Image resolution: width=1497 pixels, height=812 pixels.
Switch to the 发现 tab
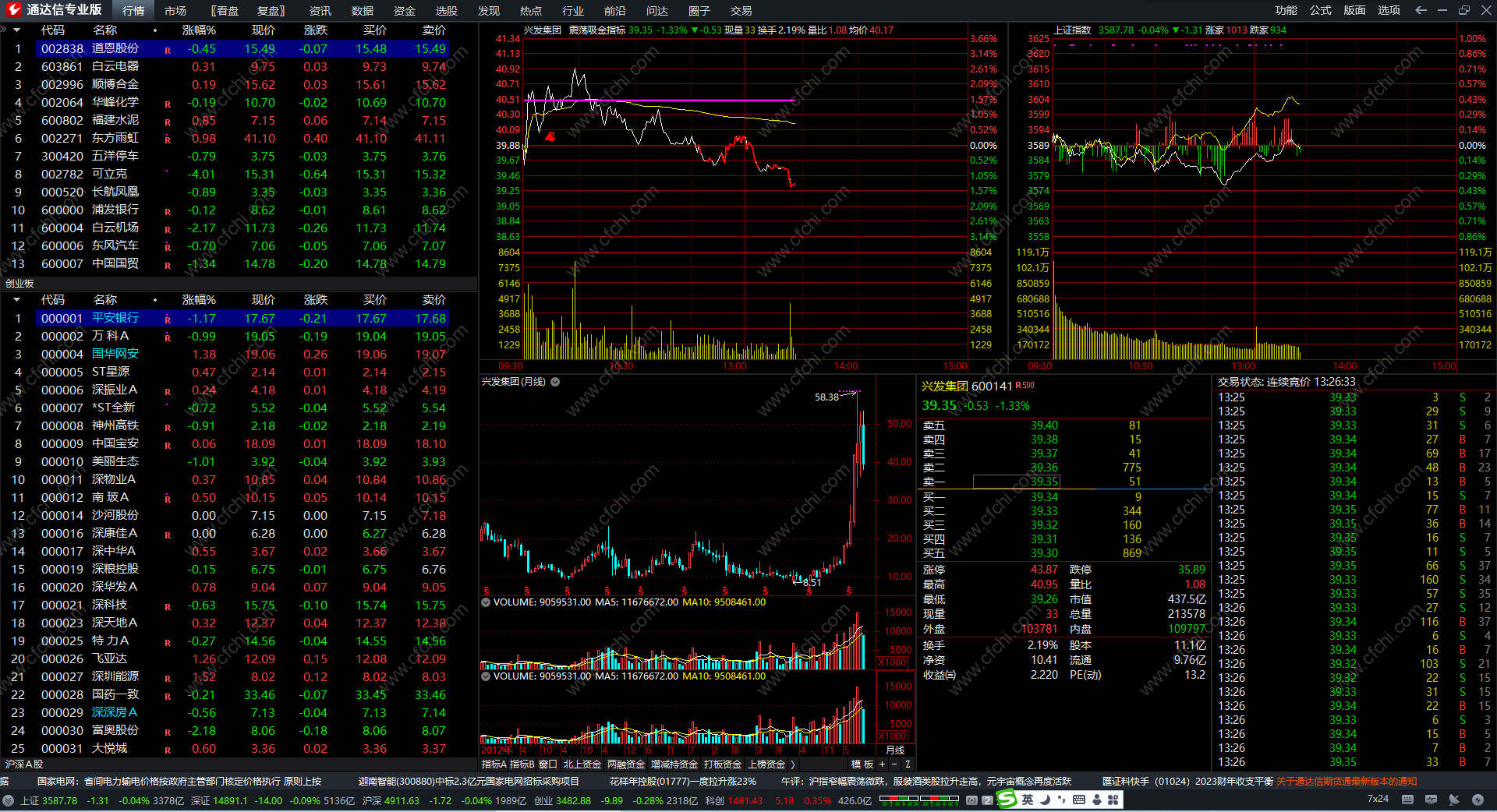click(x=489, y=11)
